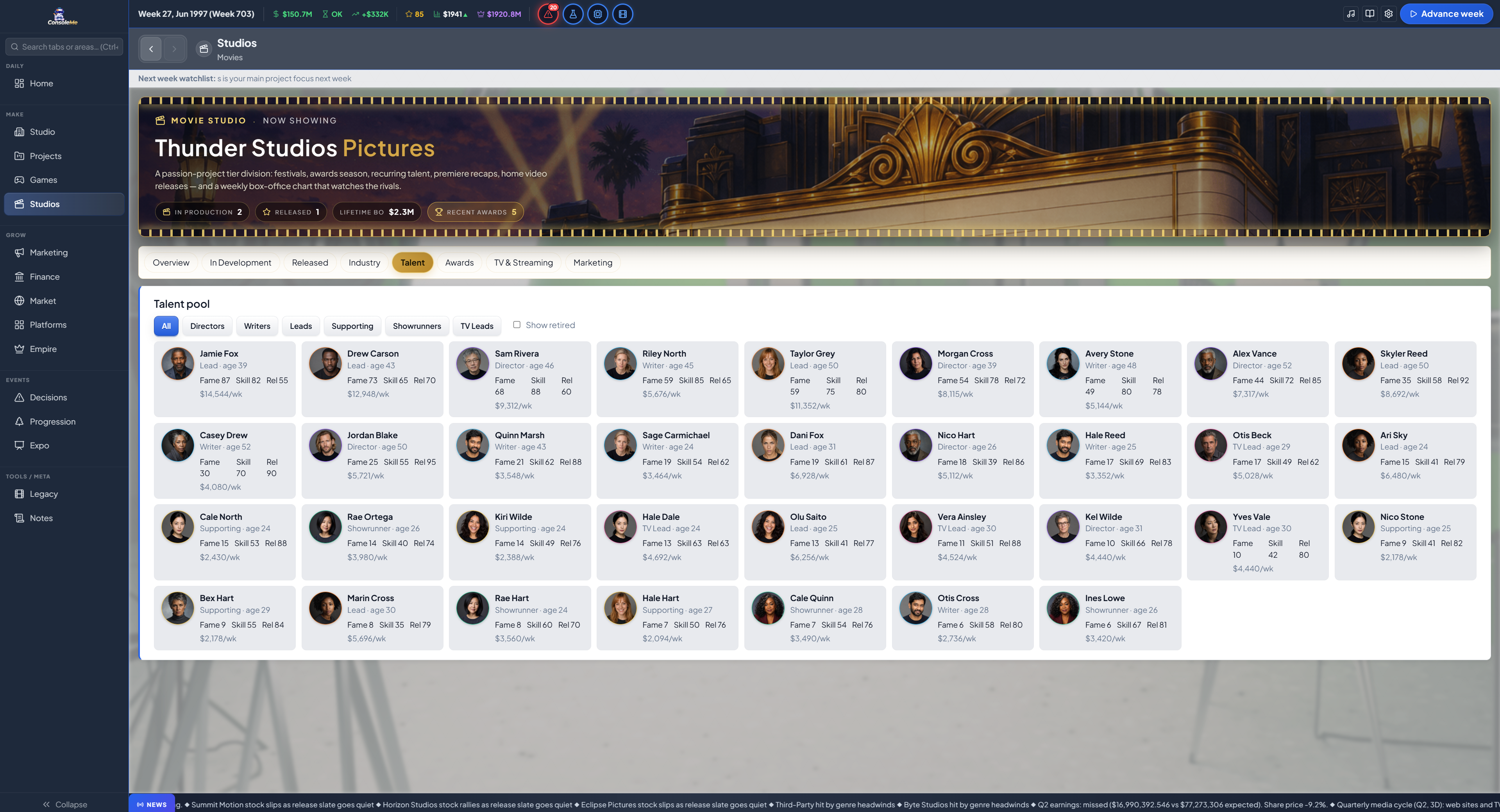Filter talent pool by TV Leads
This screenshot has height=812, width=1500.
pos(477,326)
